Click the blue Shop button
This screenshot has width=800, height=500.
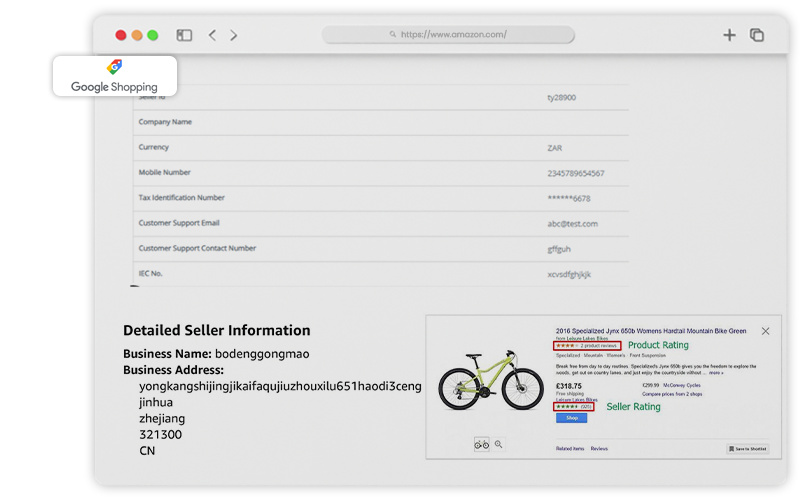point(571,418)
